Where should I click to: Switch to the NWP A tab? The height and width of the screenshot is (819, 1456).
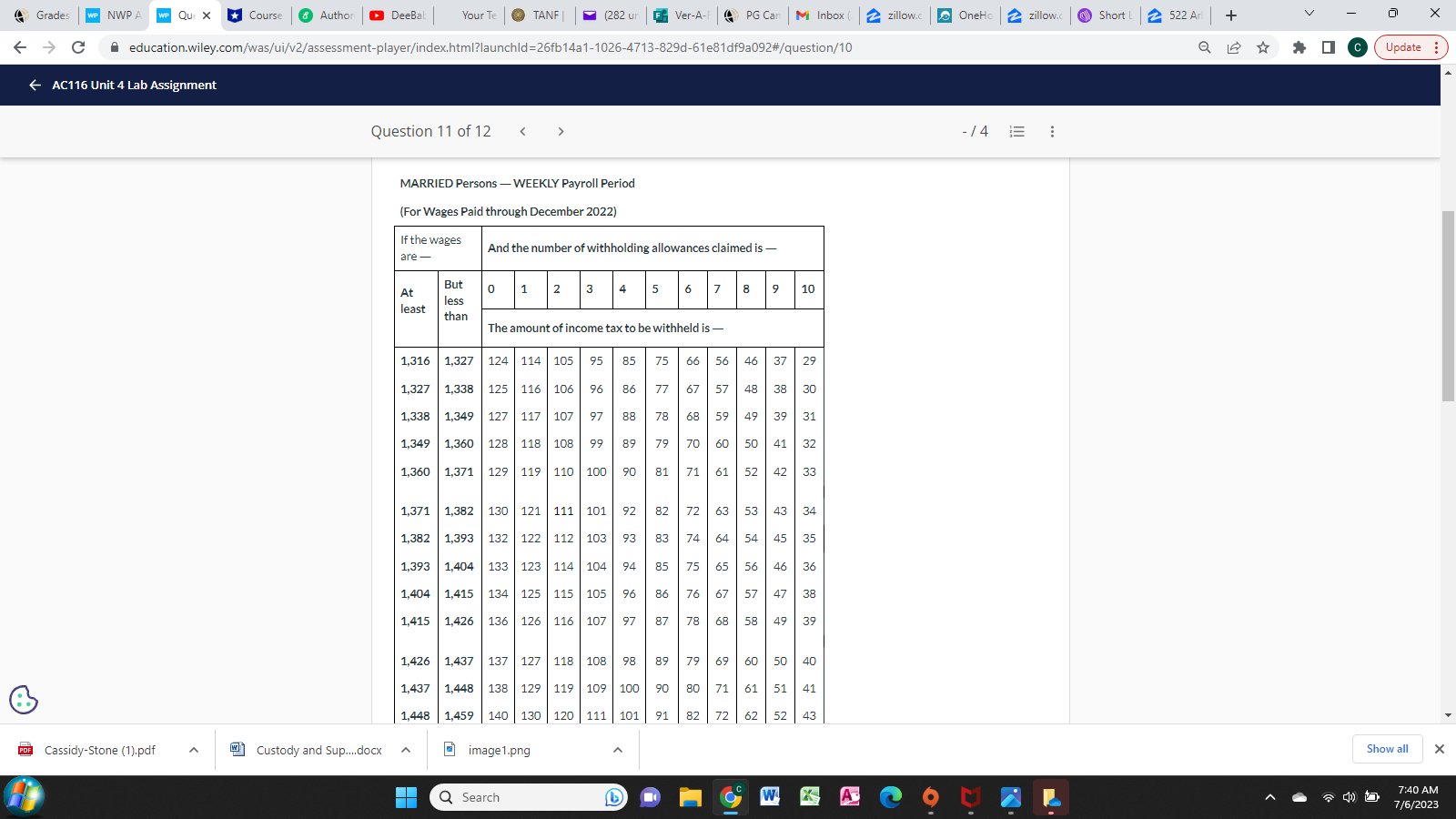tap(115, 15)
